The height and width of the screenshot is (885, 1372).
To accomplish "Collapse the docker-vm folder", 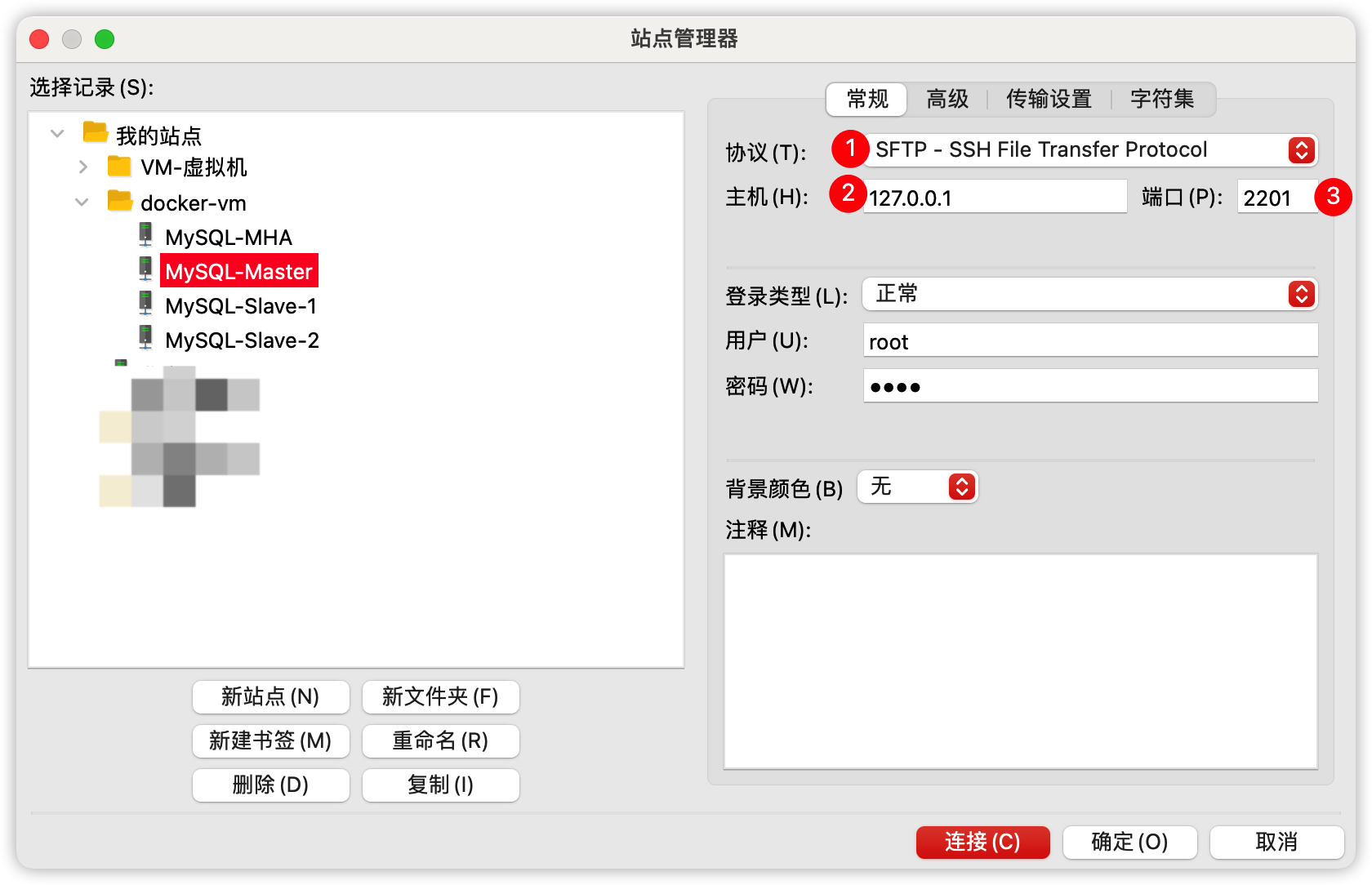I will 82,202.
